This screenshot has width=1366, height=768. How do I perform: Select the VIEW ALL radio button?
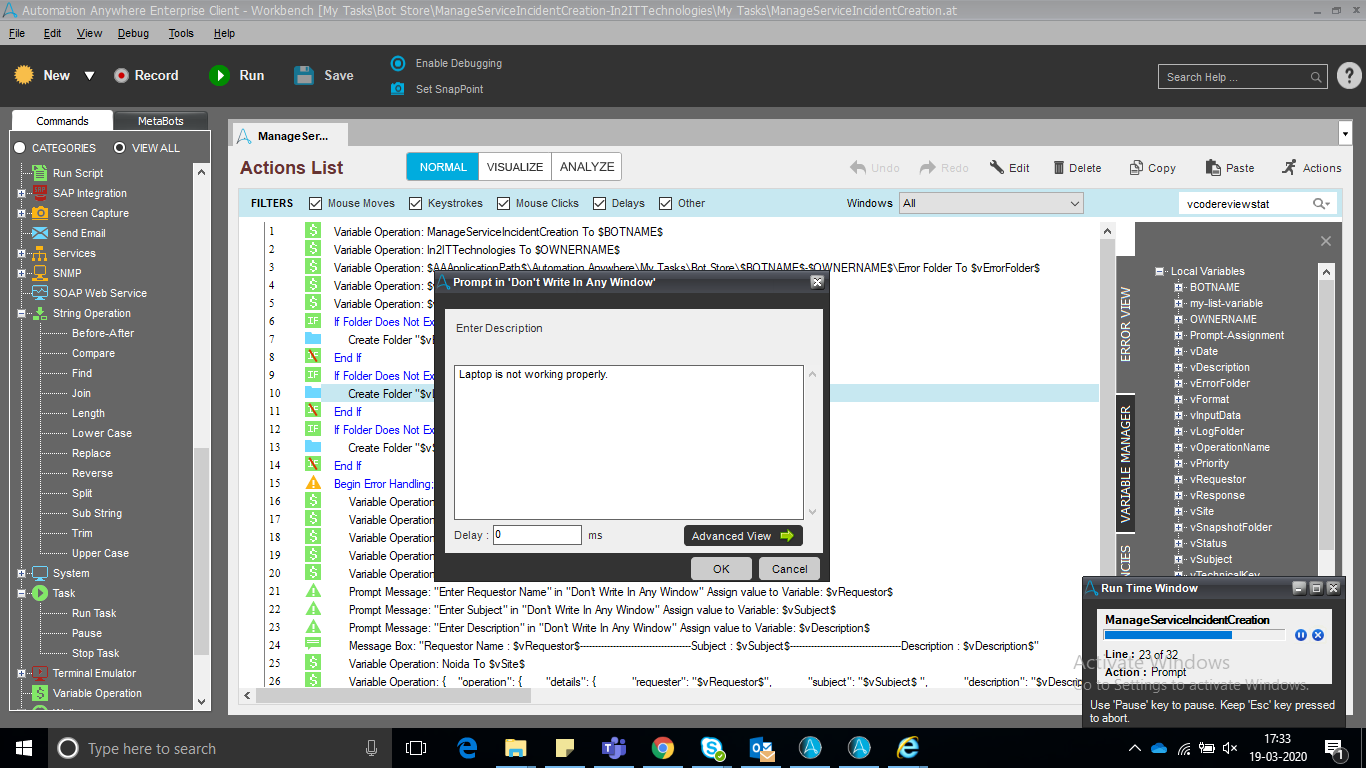coord(120,148)
